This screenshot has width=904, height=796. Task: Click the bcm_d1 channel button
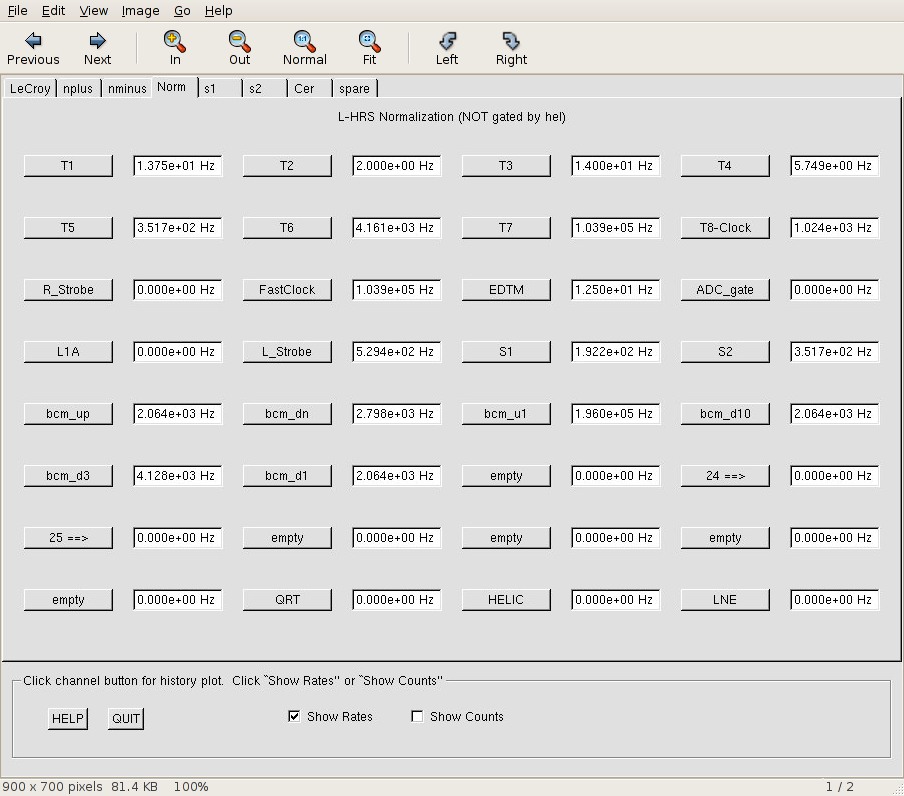click(287, 476)
